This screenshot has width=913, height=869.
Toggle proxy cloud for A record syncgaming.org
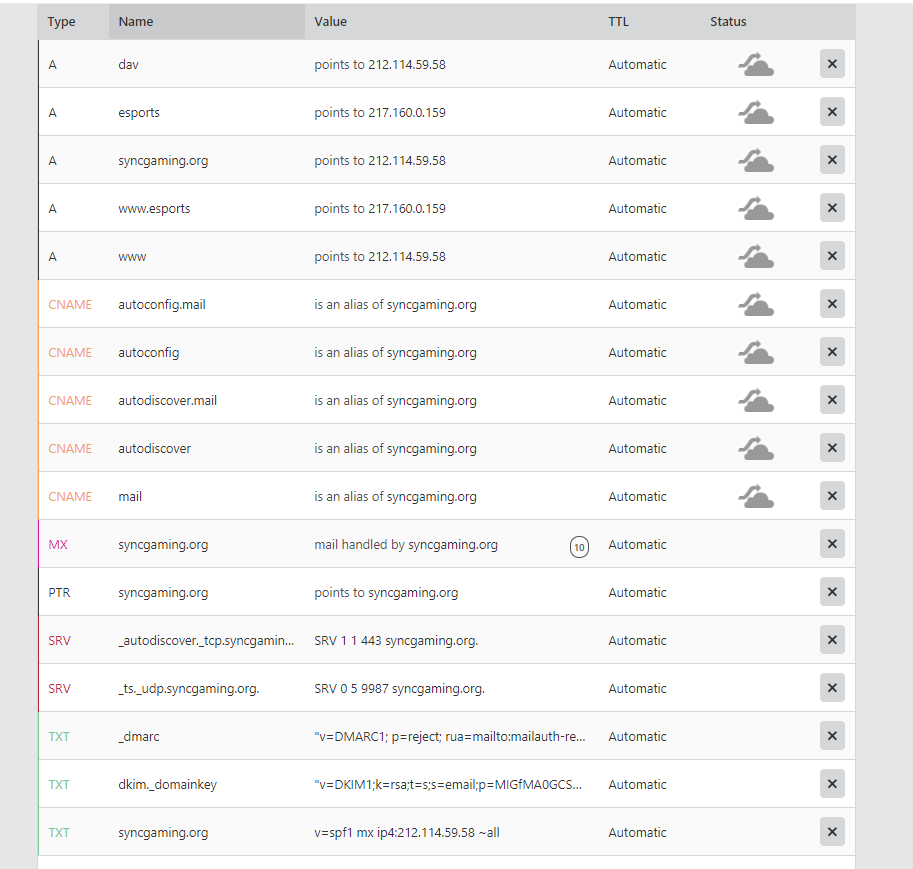point(756,160)
